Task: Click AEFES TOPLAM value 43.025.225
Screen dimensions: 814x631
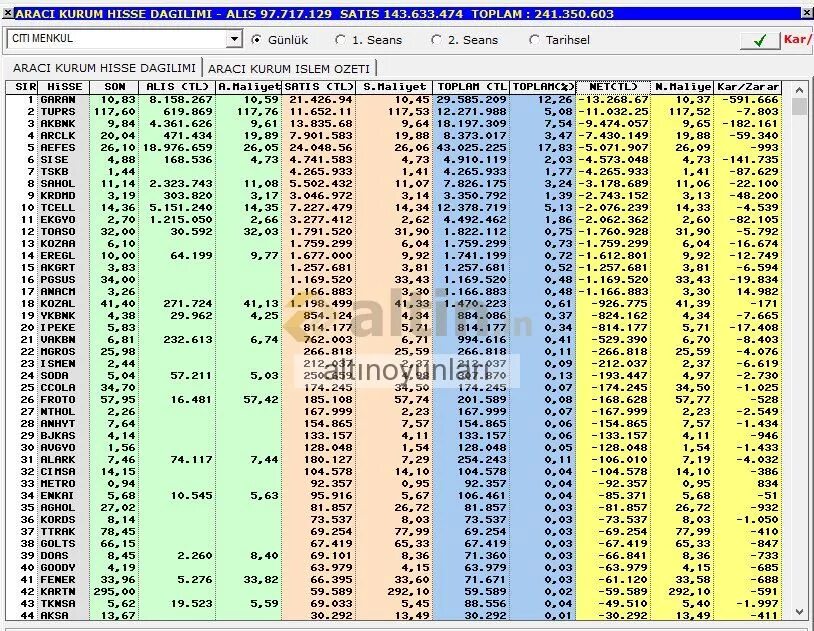Action: 471,147
